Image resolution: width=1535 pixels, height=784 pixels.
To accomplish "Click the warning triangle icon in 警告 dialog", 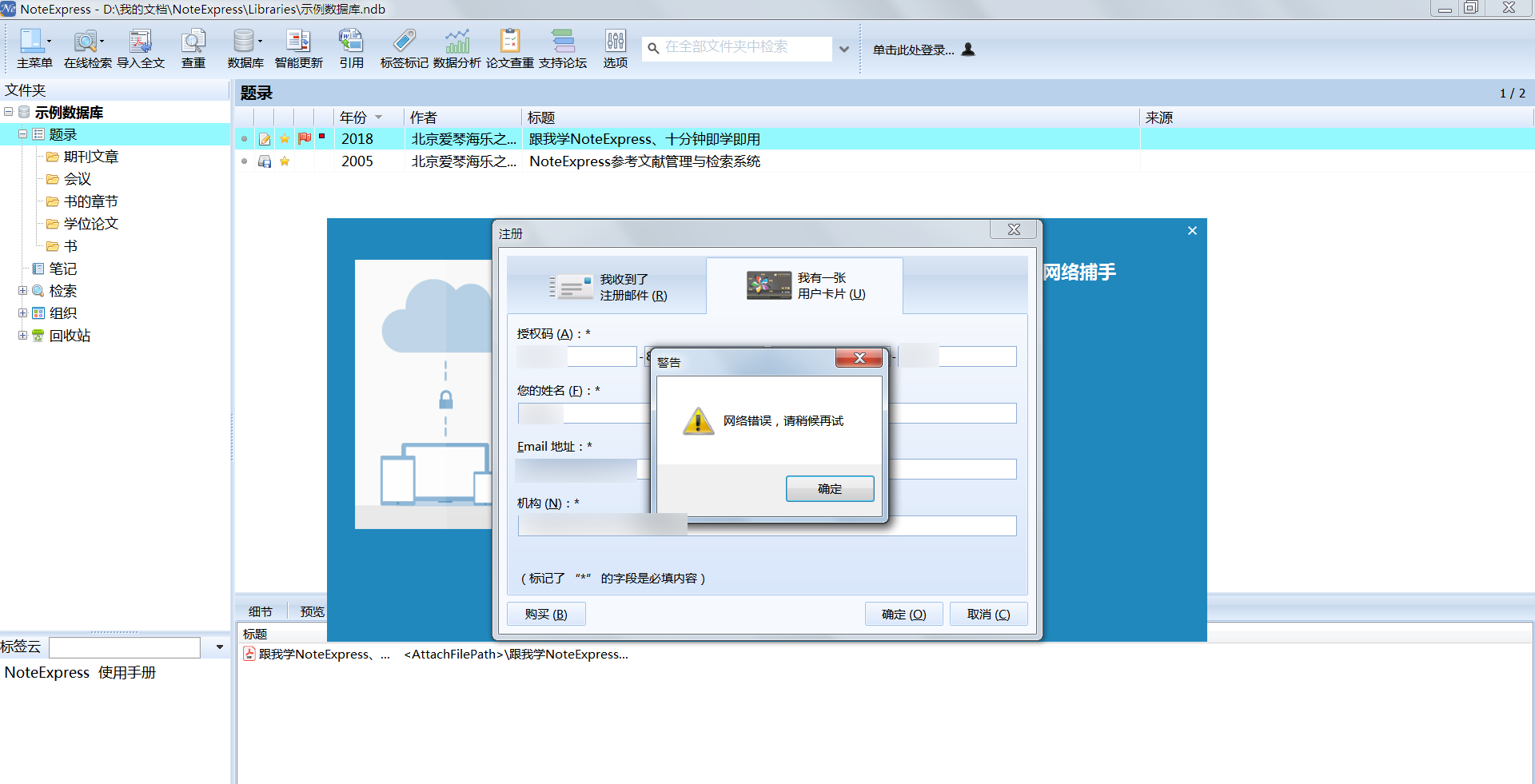I will coord(698,421).
